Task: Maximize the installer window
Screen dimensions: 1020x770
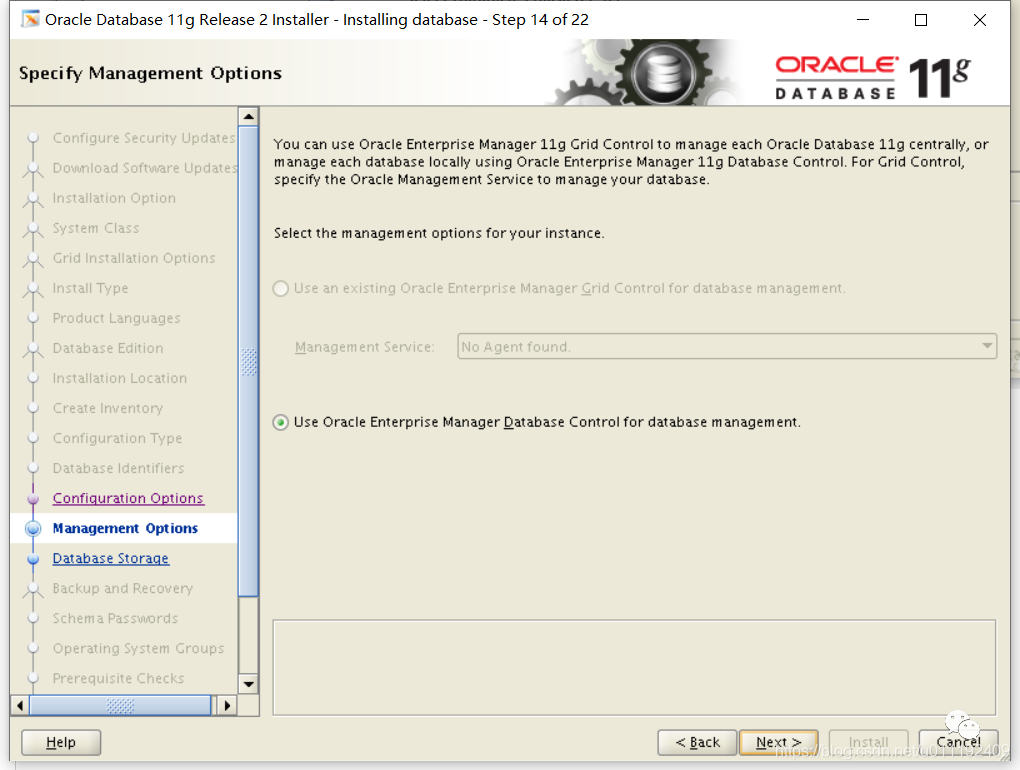Action: [x=921, y=20]
